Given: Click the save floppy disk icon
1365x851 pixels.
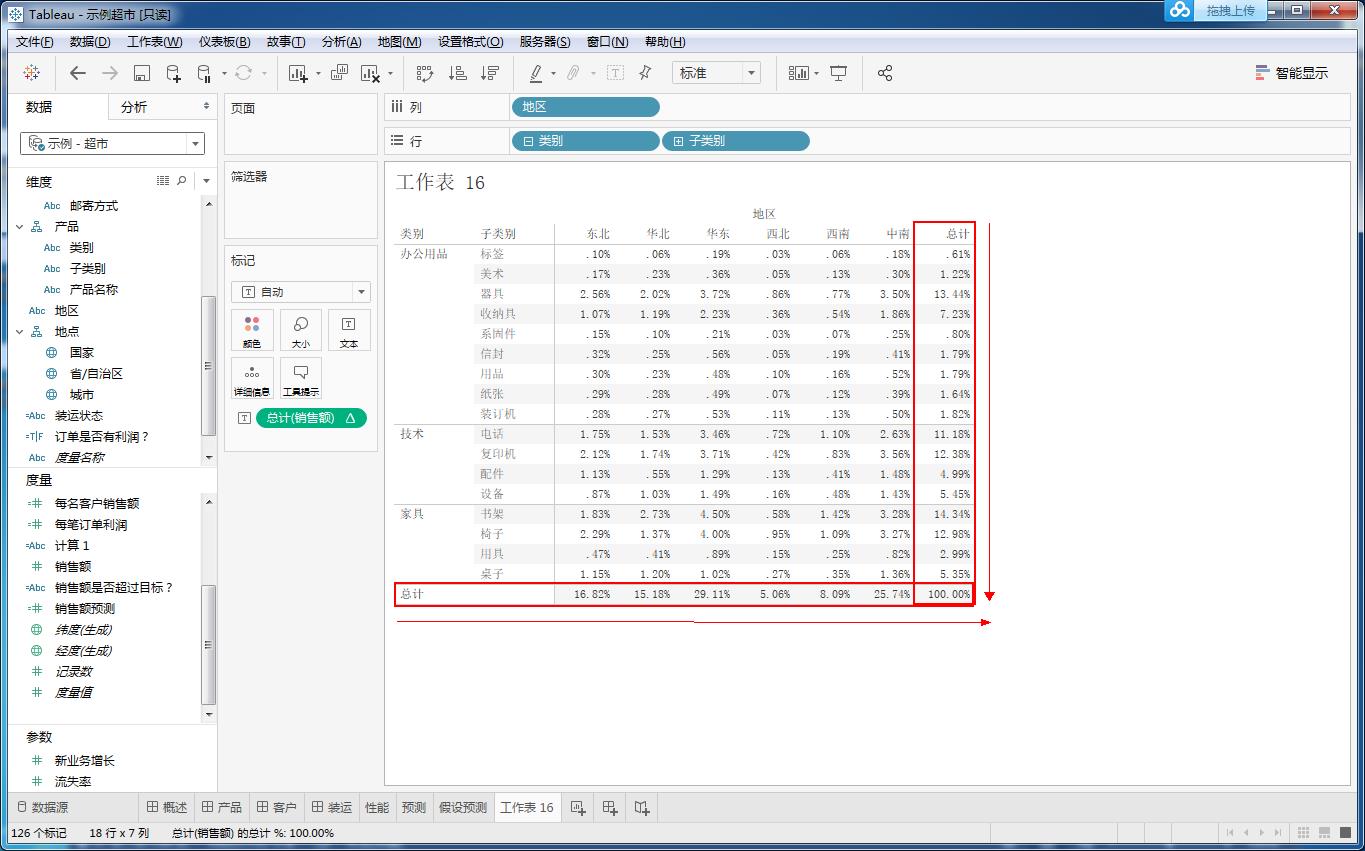Looking at the screenshot, I should pyautogui.click(x=142, y=73).
